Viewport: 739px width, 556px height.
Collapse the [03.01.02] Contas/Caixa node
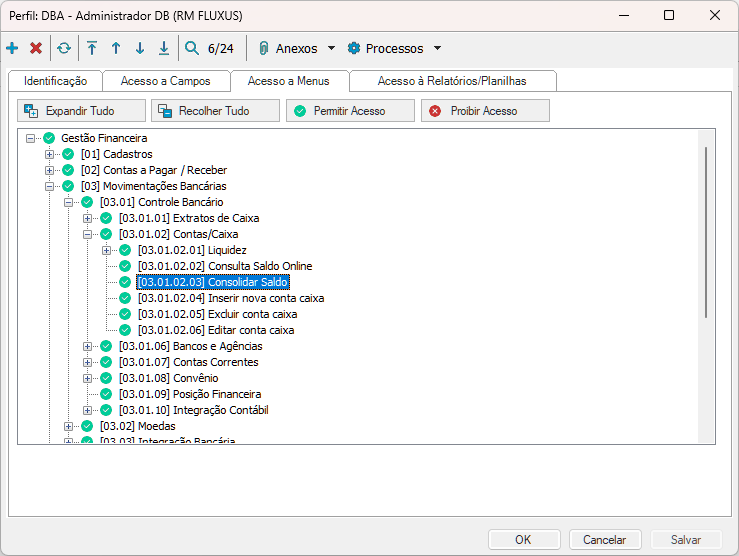click(x=87, y=234)
